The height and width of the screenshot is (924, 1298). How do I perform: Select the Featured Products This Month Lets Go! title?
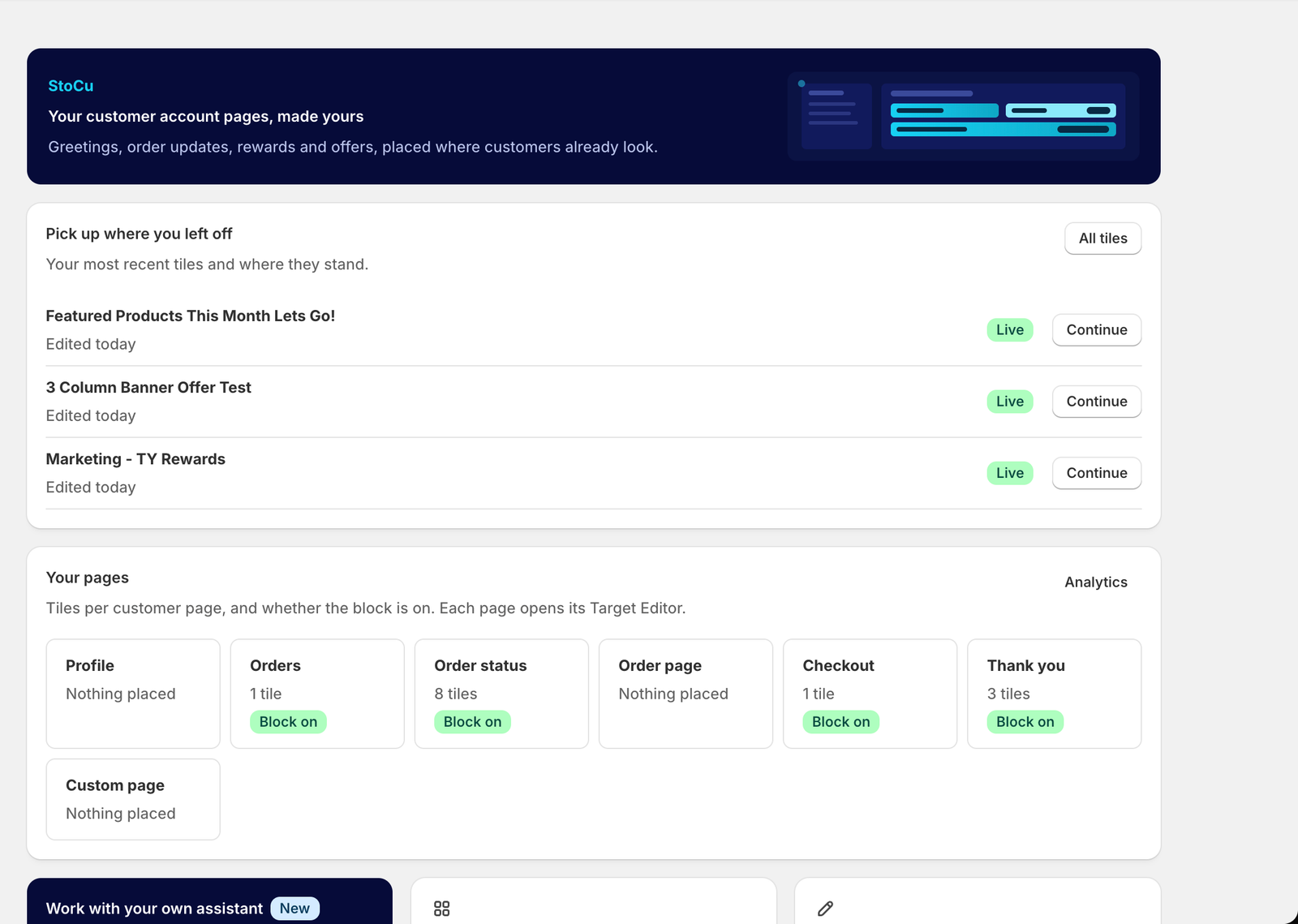[190, 316]
